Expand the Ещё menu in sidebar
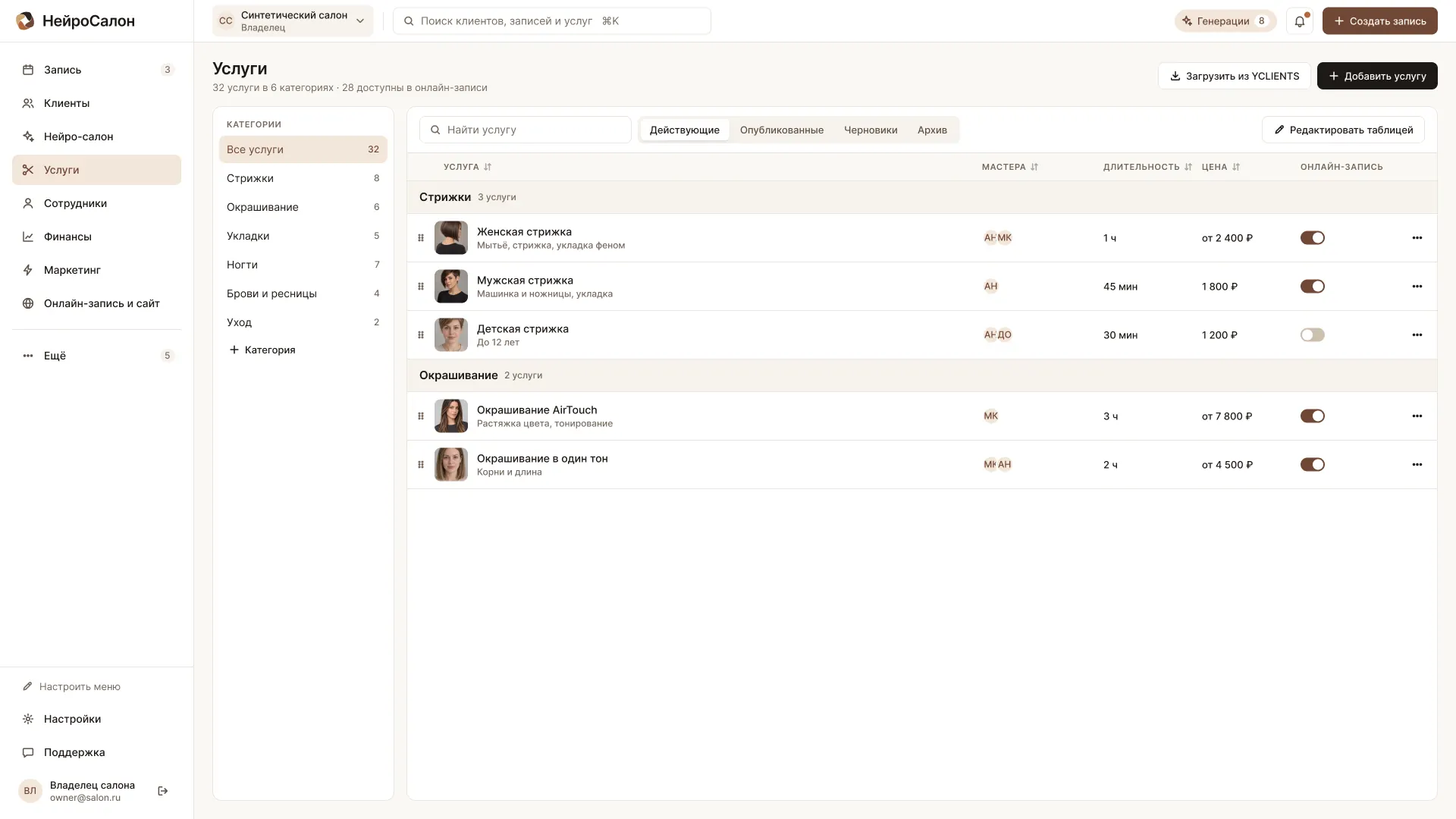Screen dimensions: 1456x819 [96, 356]
